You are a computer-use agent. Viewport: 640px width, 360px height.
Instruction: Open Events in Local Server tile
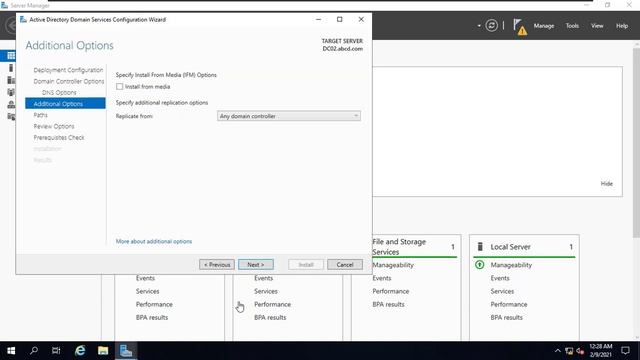[500, 278]
